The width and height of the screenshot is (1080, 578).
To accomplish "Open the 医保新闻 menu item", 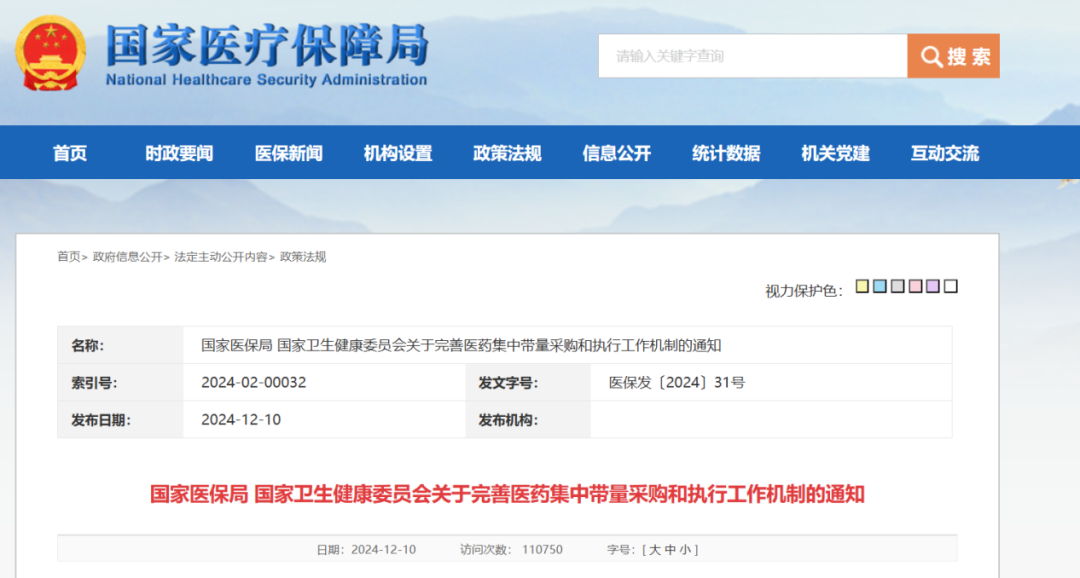I will (x=289, y=153).
